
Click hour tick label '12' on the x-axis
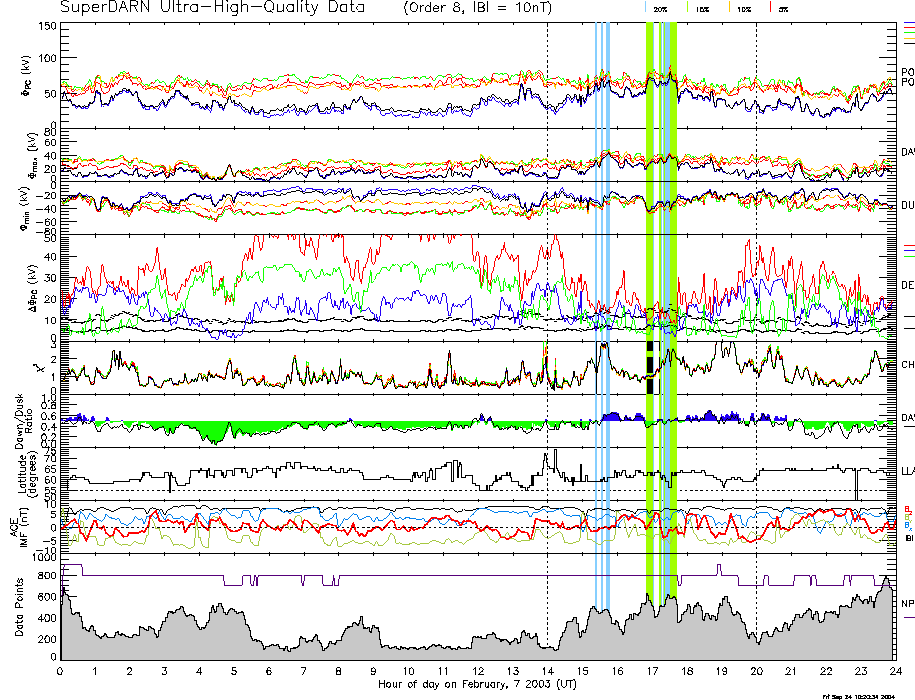(478, 671)
